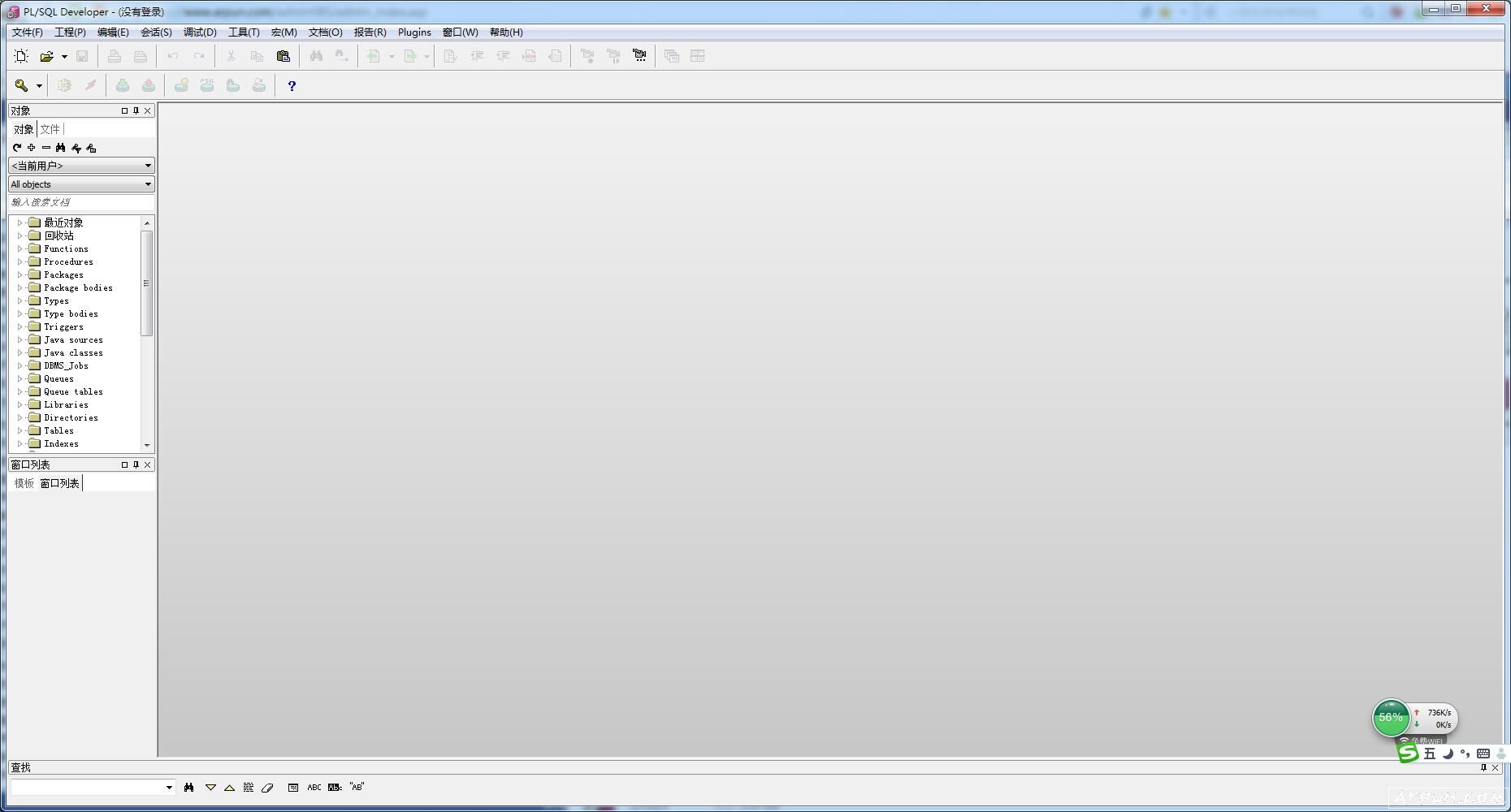Click find-next down triangle in find bar

pyautogui.click(x=210, y=787)
